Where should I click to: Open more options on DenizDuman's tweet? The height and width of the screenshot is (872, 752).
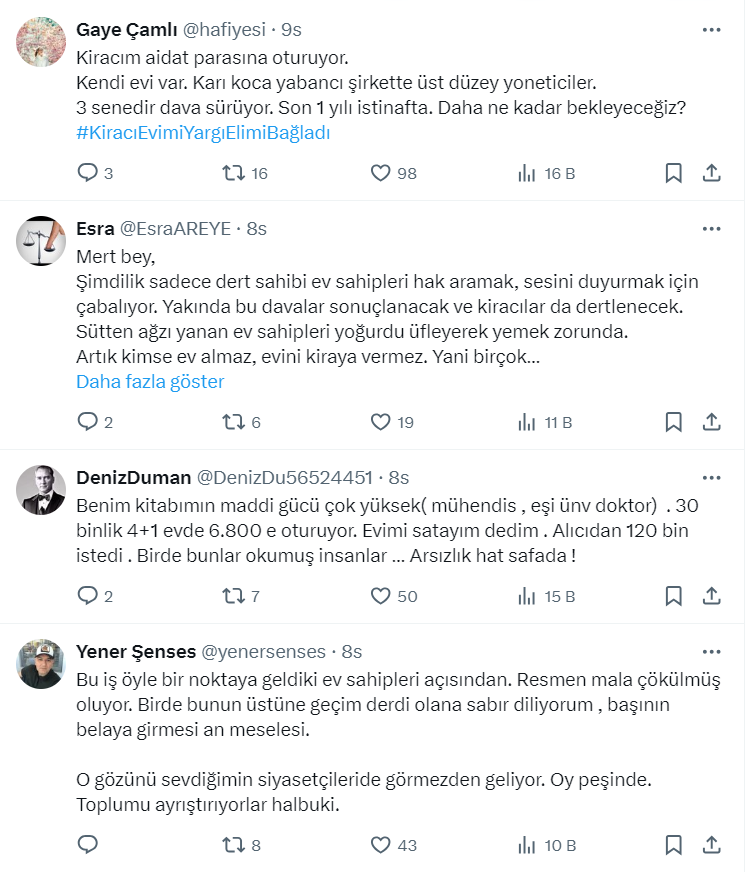coord(711,478)
